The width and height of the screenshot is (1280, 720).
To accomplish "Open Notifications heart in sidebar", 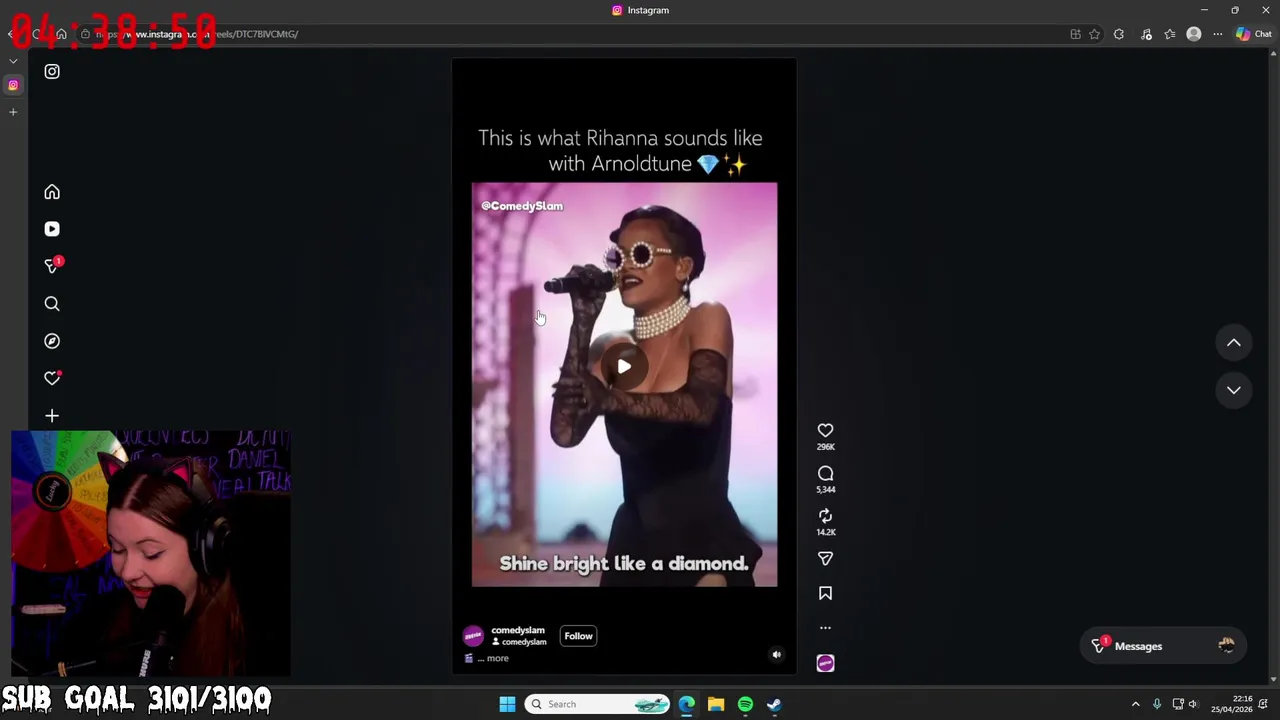I will (52, 378).
